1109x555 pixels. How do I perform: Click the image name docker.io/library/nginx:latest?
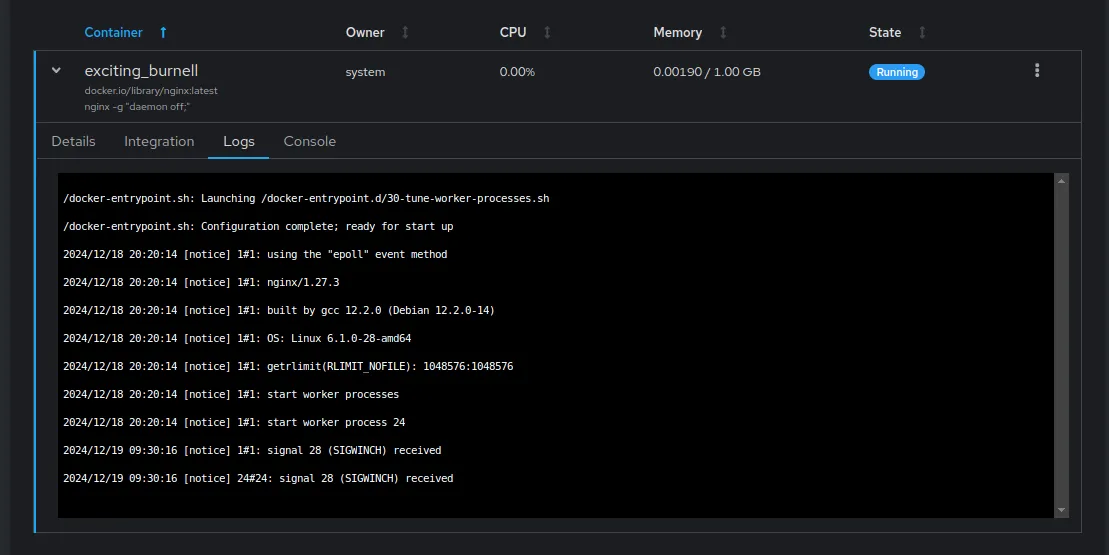[x=151, y=90]
